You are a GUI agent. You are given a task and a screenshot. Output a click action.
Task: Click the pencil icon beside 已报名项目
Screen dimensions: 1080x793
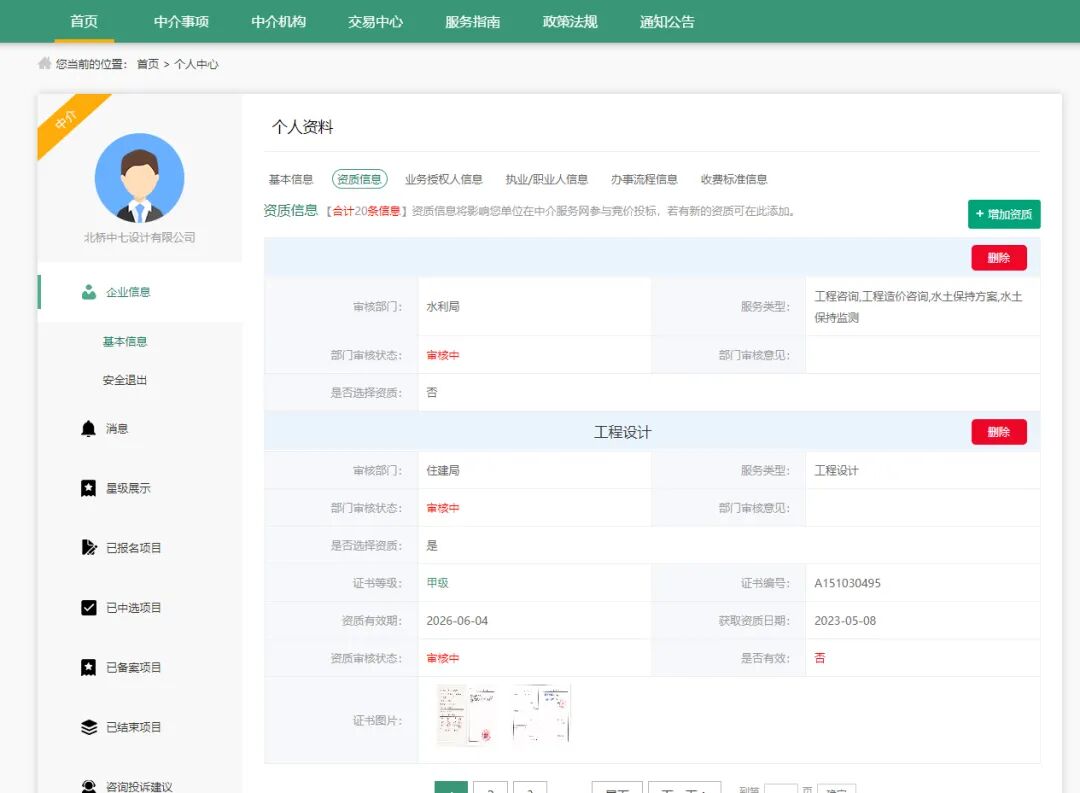point(89,547)
